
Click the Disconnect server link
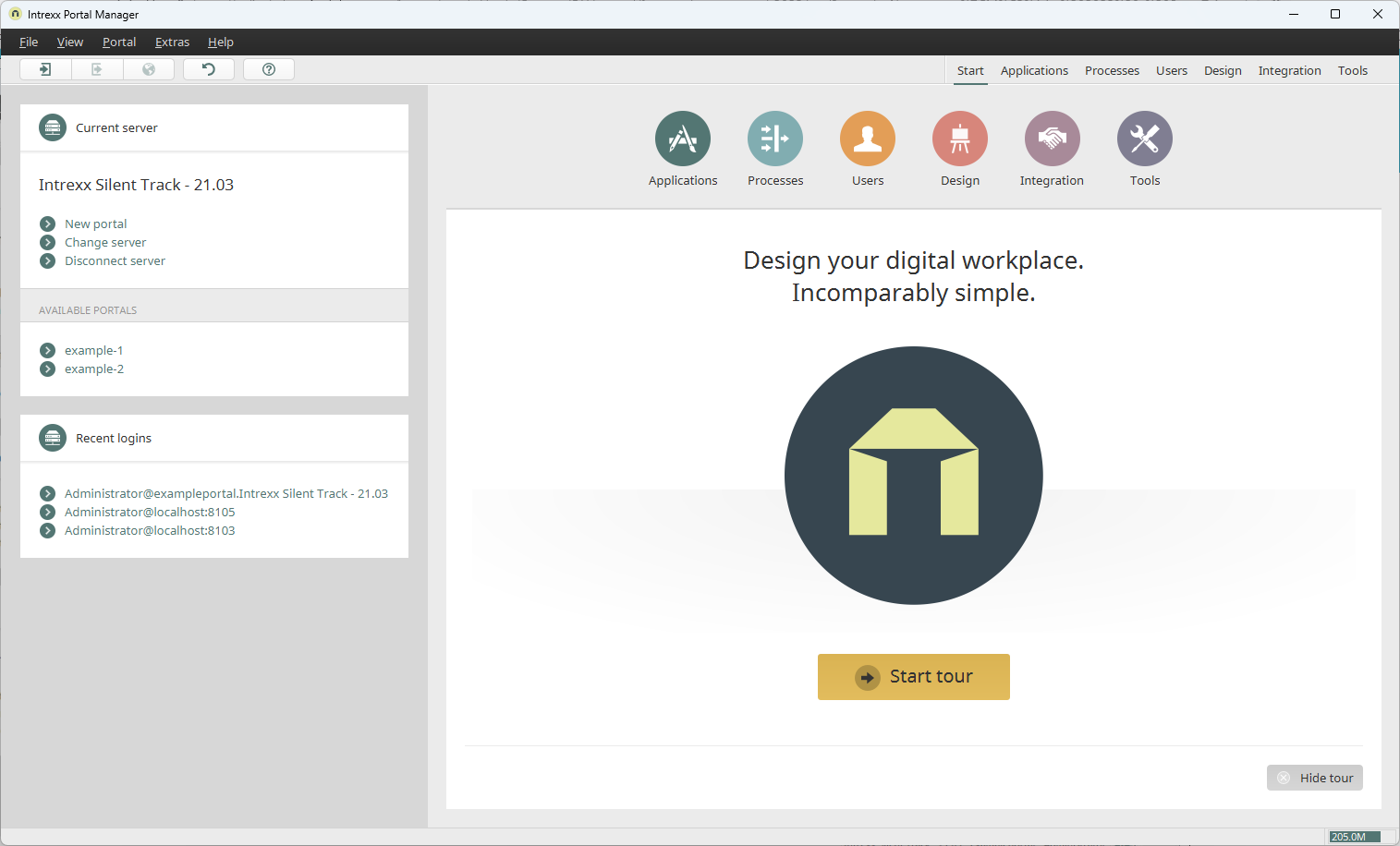(x=115, y=260)
